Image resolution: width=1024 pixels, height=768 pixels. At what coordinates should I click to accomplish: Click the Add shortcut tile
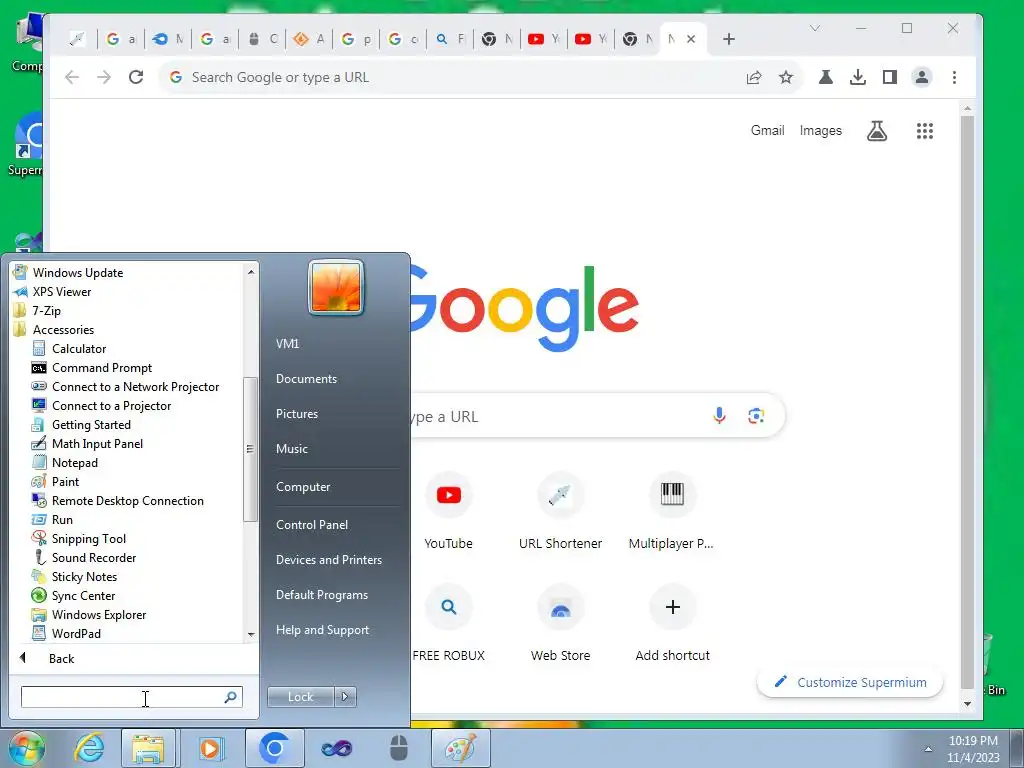[x=672, y=623]
